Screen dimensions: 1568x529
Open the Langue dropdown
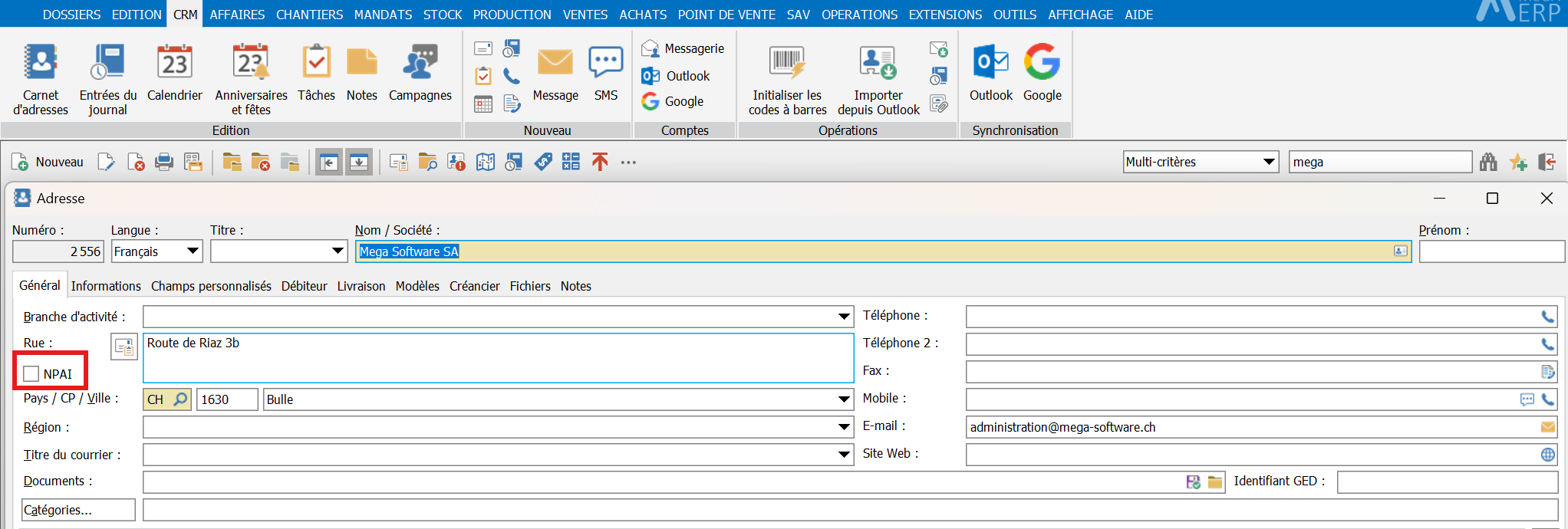[x=193, y=251]
